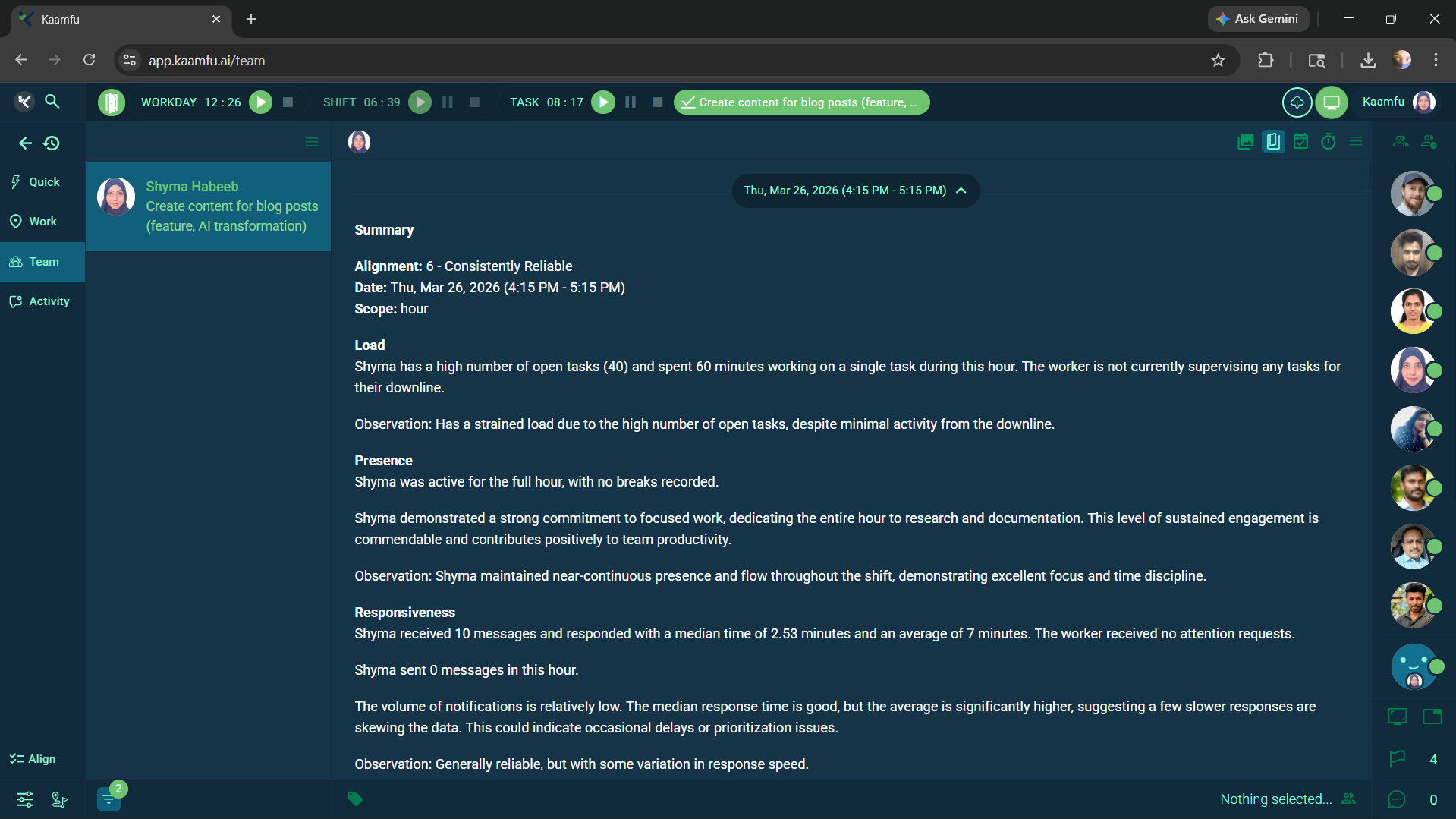Open the hamburger menu in the team list panel
This screenshot has width=1456, height=819.
(x=311, y=142)
